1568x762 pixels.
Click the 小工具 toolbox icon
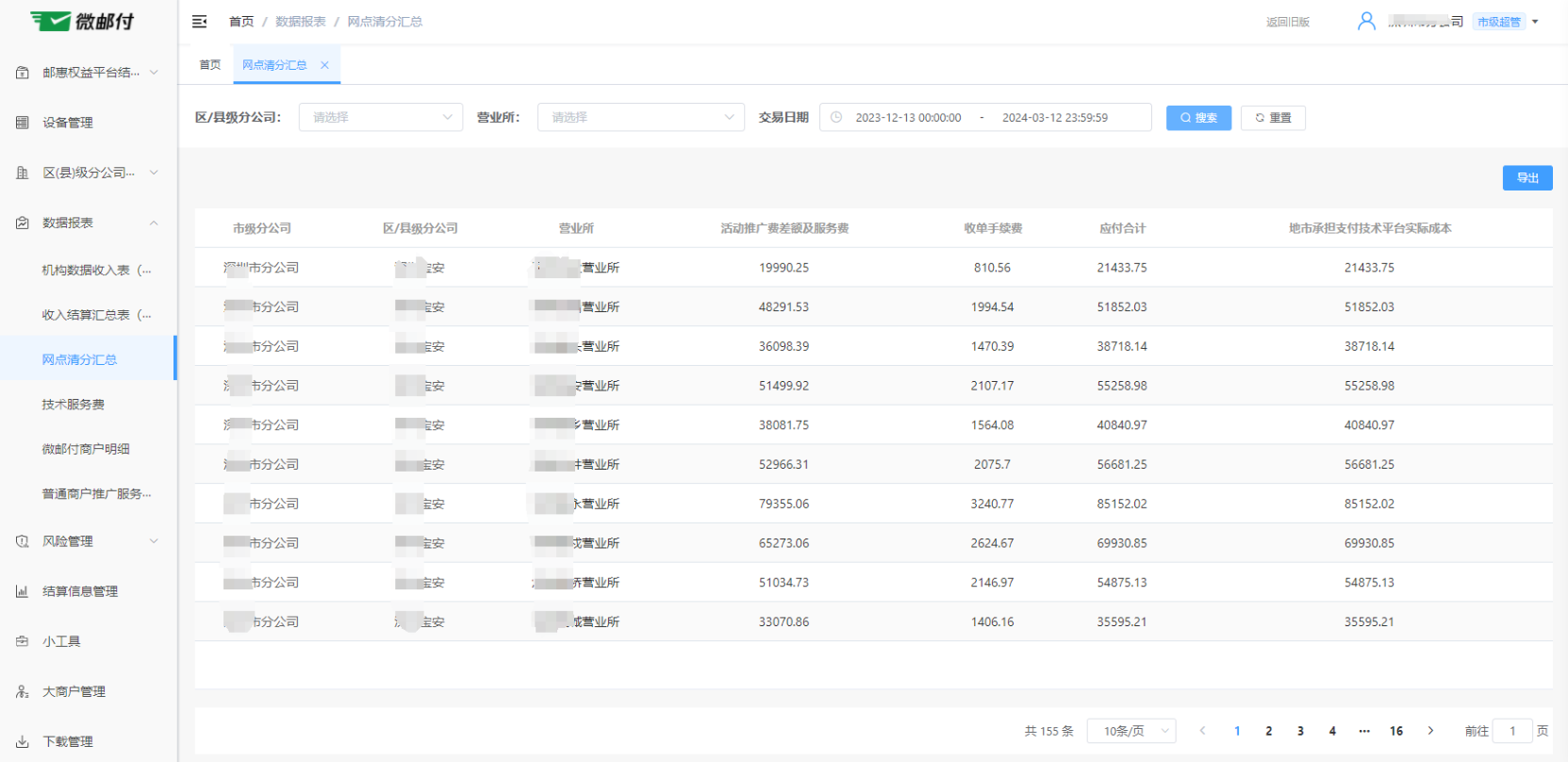(x=23, y=641)
